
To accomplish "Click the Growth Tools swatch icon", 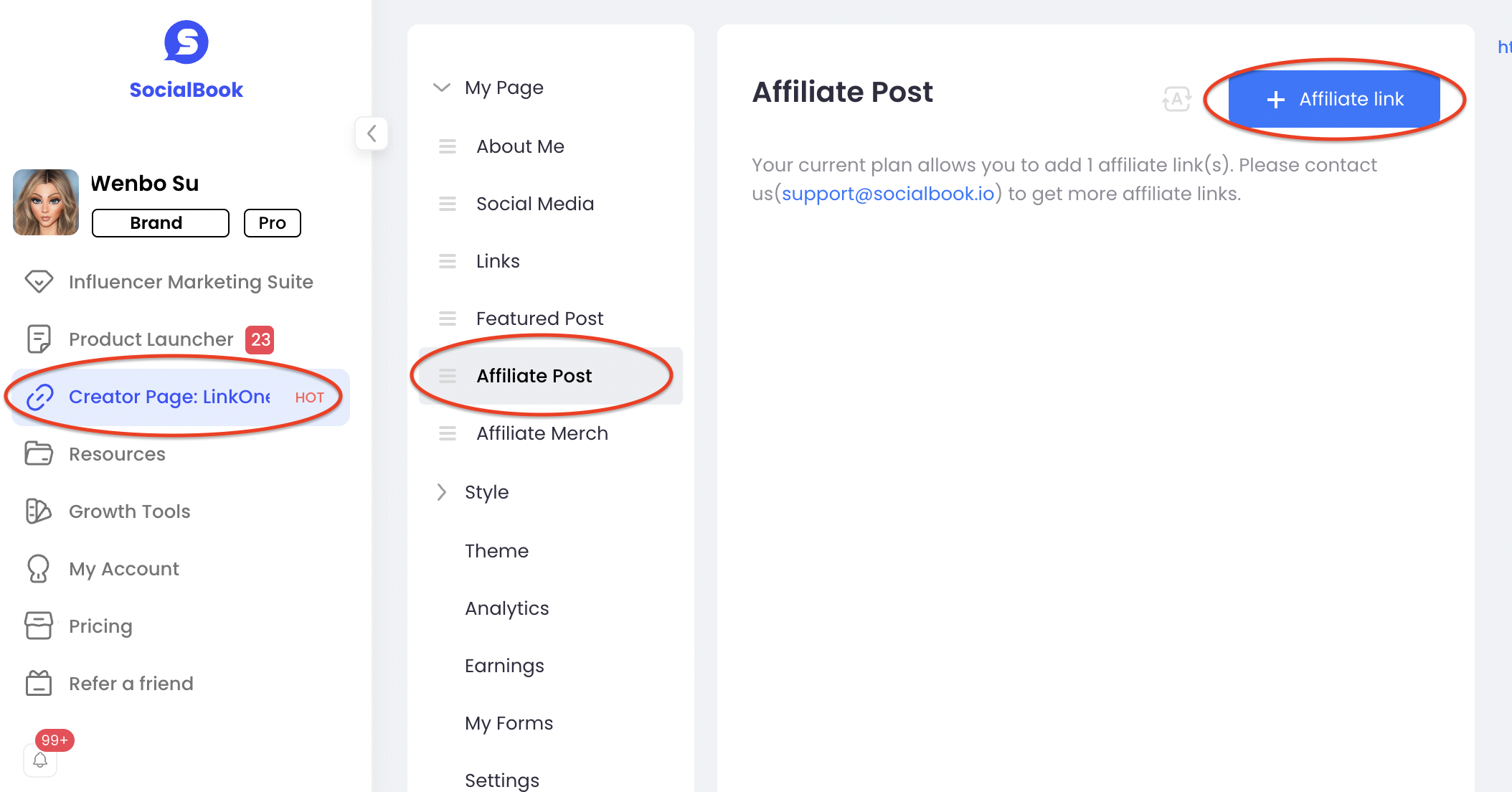I will (39, 511).
